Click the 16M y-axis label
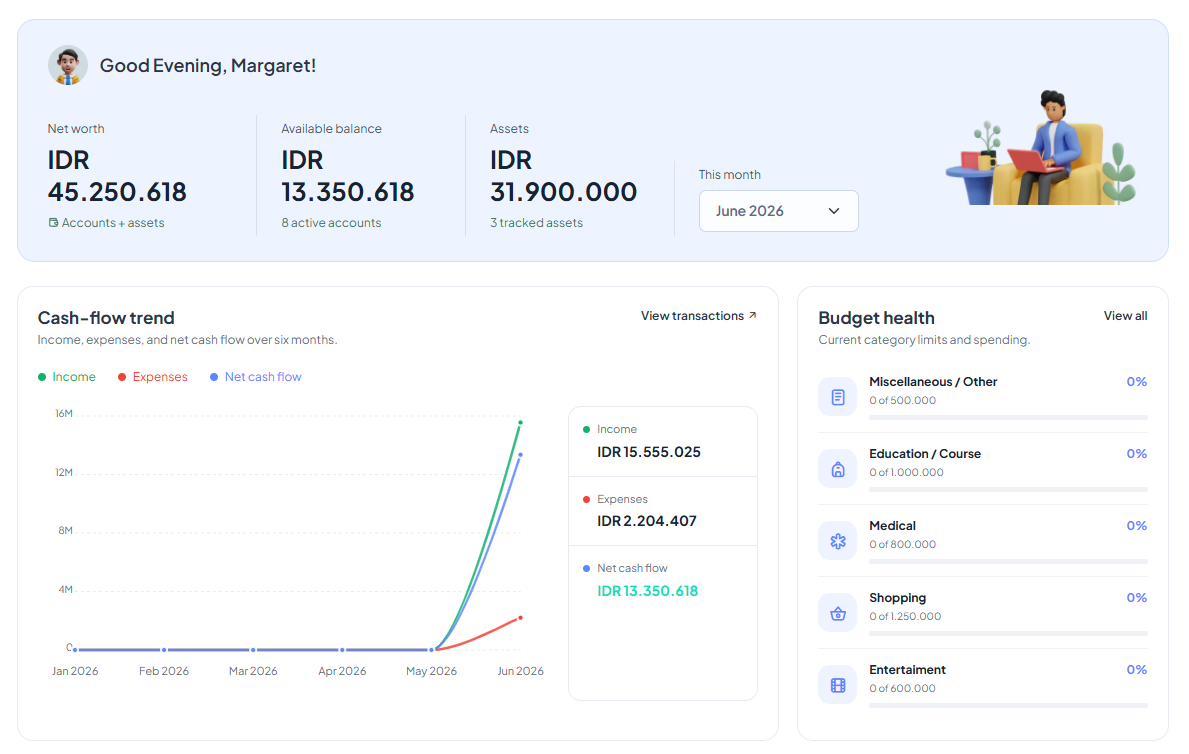This screenshot has height=754, width=1189. 64,414
